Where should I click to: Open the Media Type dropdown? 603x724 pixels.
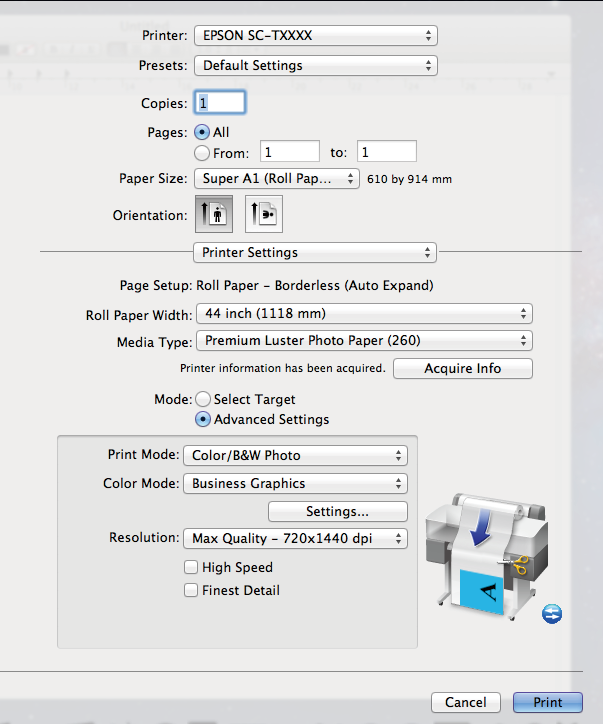pos(364,341)
